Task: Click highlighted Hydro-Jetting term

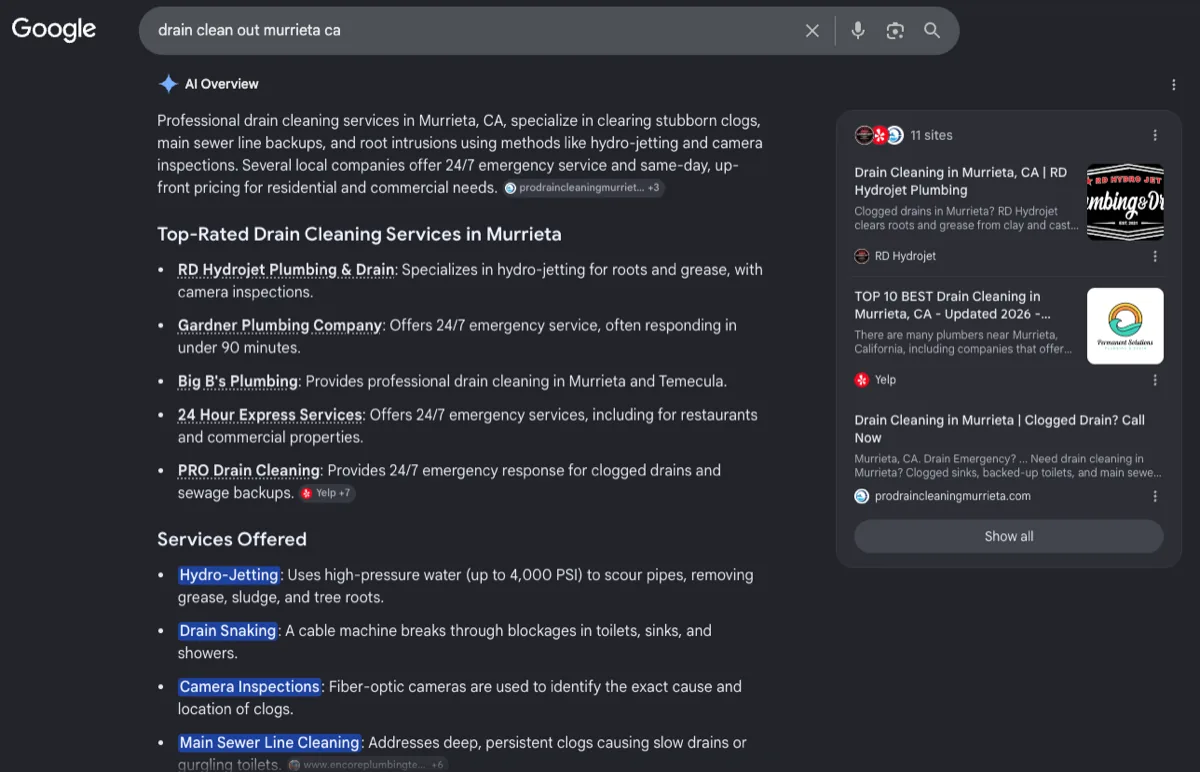Action: (x=229, y=575)
